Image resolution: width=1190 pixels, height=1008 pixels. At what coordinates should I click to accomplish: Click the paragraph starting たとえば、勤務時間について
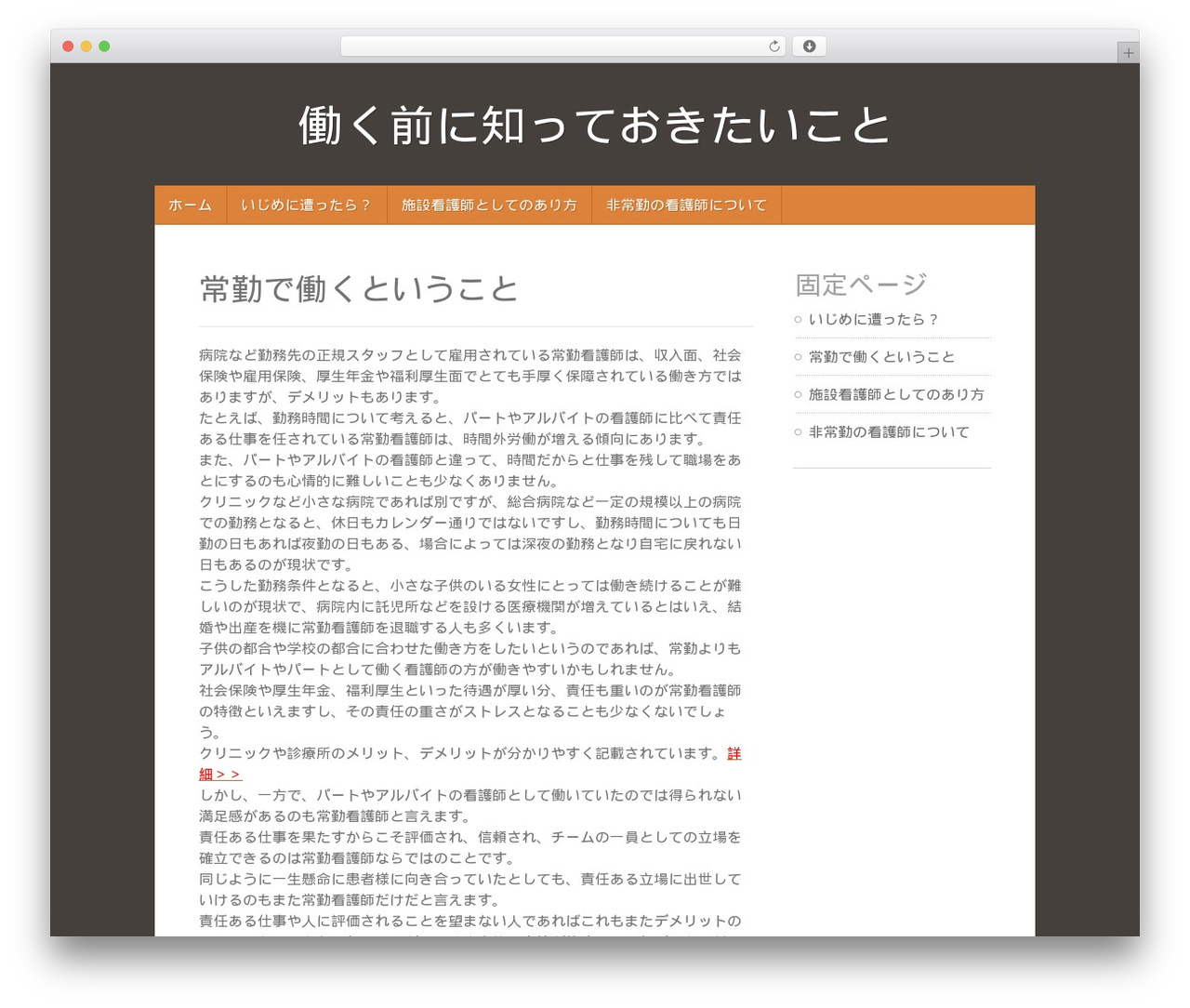(470, 429)
